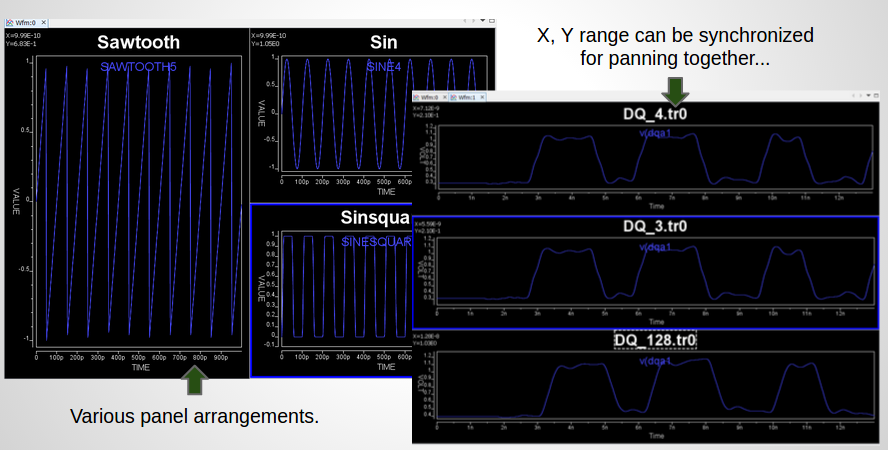Select the SAWTOOTH5 trace legend label
This screenshot has width=888, height=450.
point(138,67)
